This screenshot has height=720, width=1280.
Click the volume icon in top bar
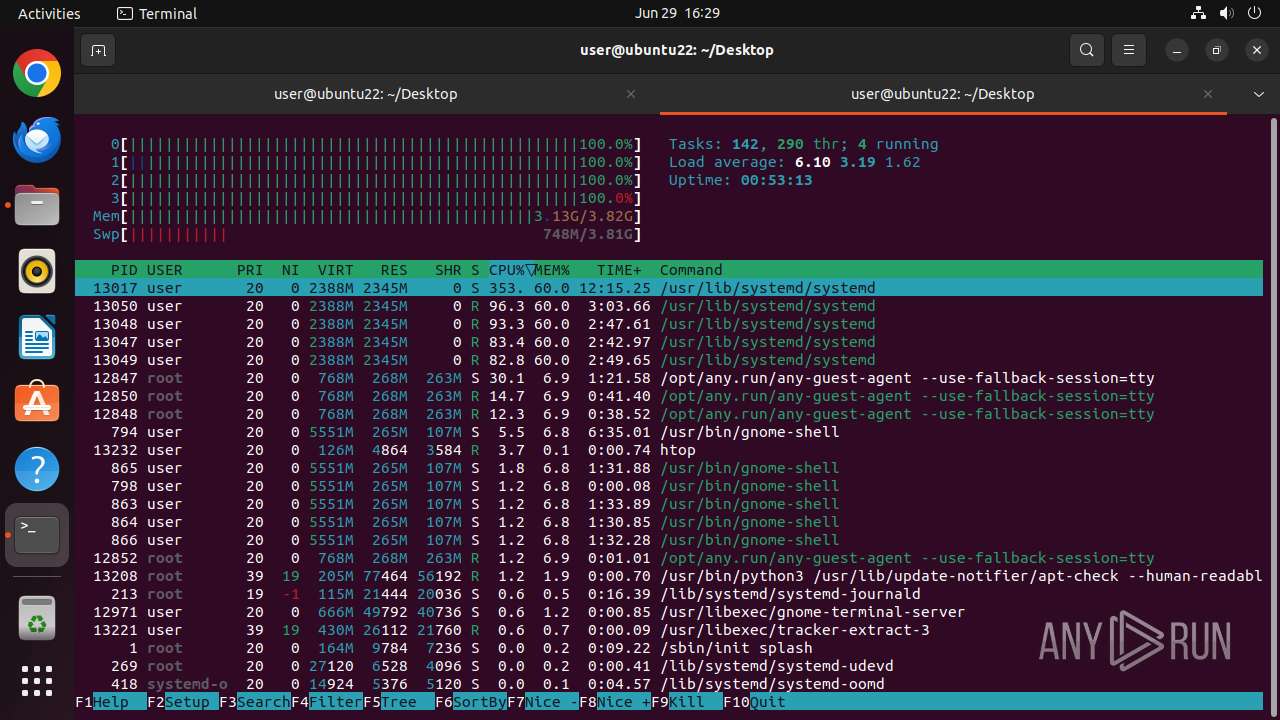click(1226, 14)
